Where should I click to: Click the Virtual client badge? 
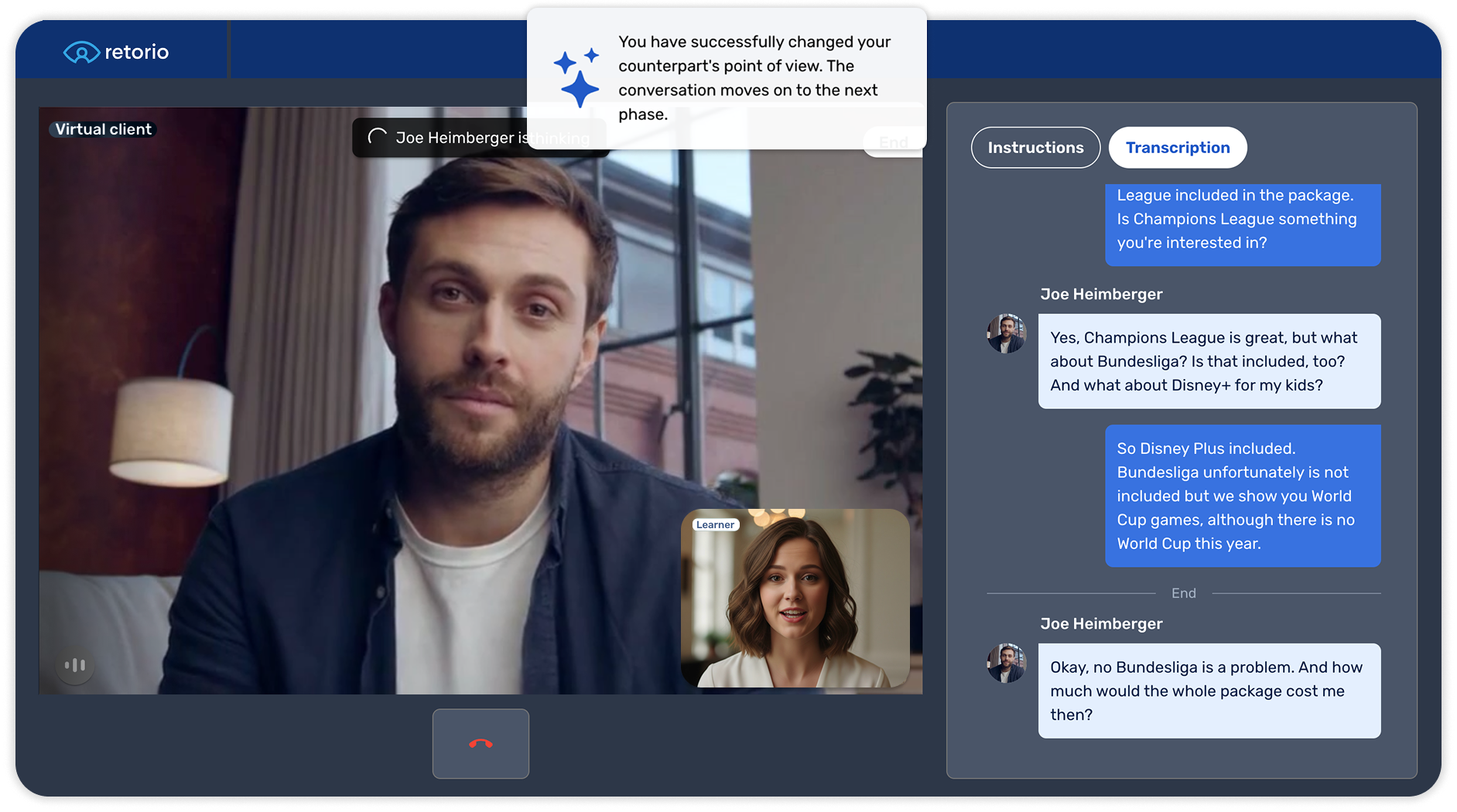[102, 129]
